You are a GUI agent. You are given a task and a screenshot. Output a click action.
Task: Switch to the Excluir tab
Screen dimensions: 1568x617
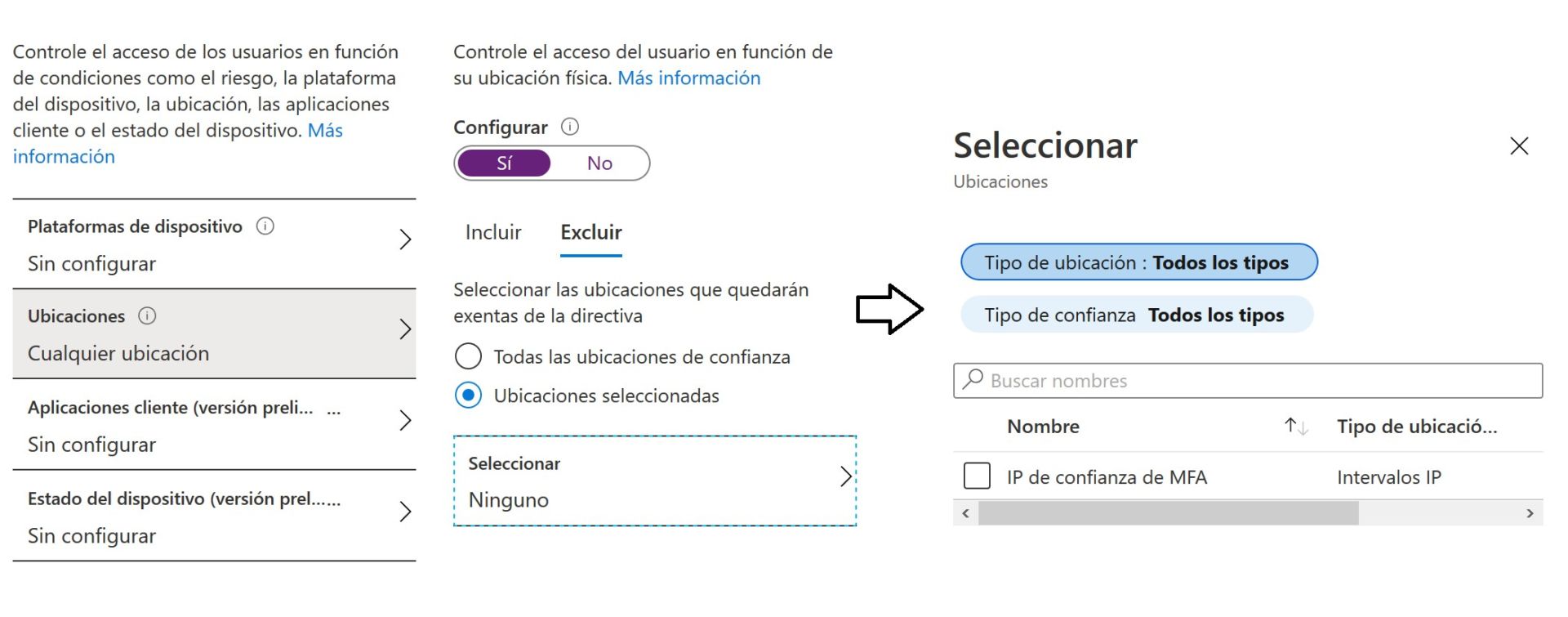590,233
